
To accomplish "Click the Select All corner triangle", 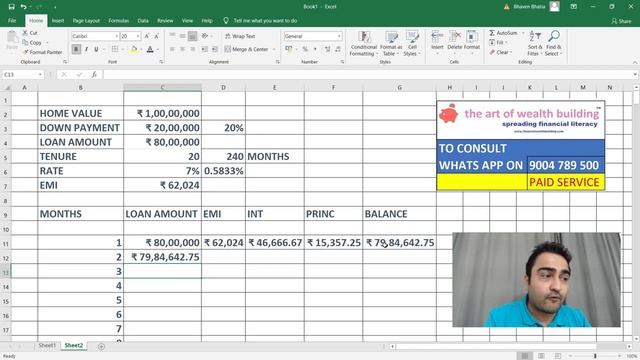I will [x=6, y=87].
